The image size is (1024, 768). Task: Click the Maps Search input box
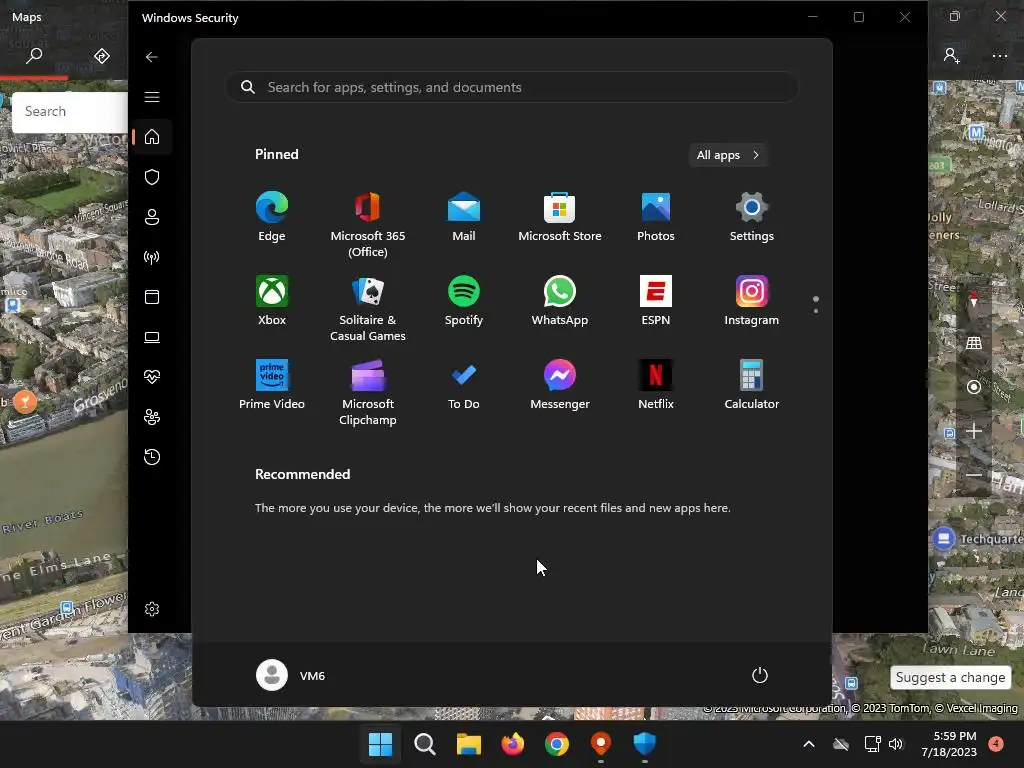point(70,112)
